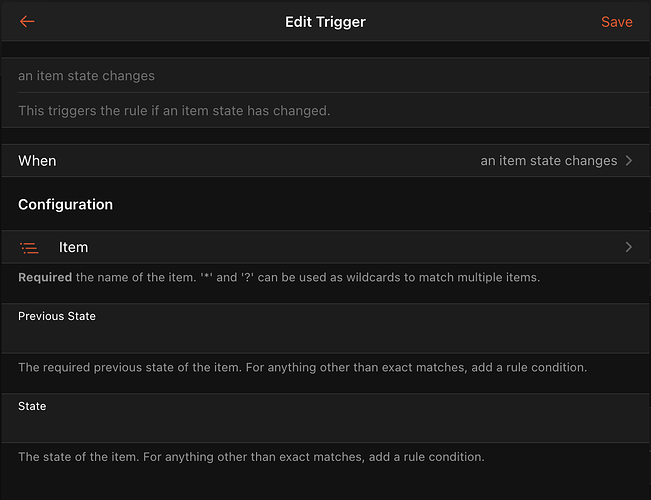Click the 'This triggers the rule' description
Viewport: 651px width, 500px height.
[174, 111]
